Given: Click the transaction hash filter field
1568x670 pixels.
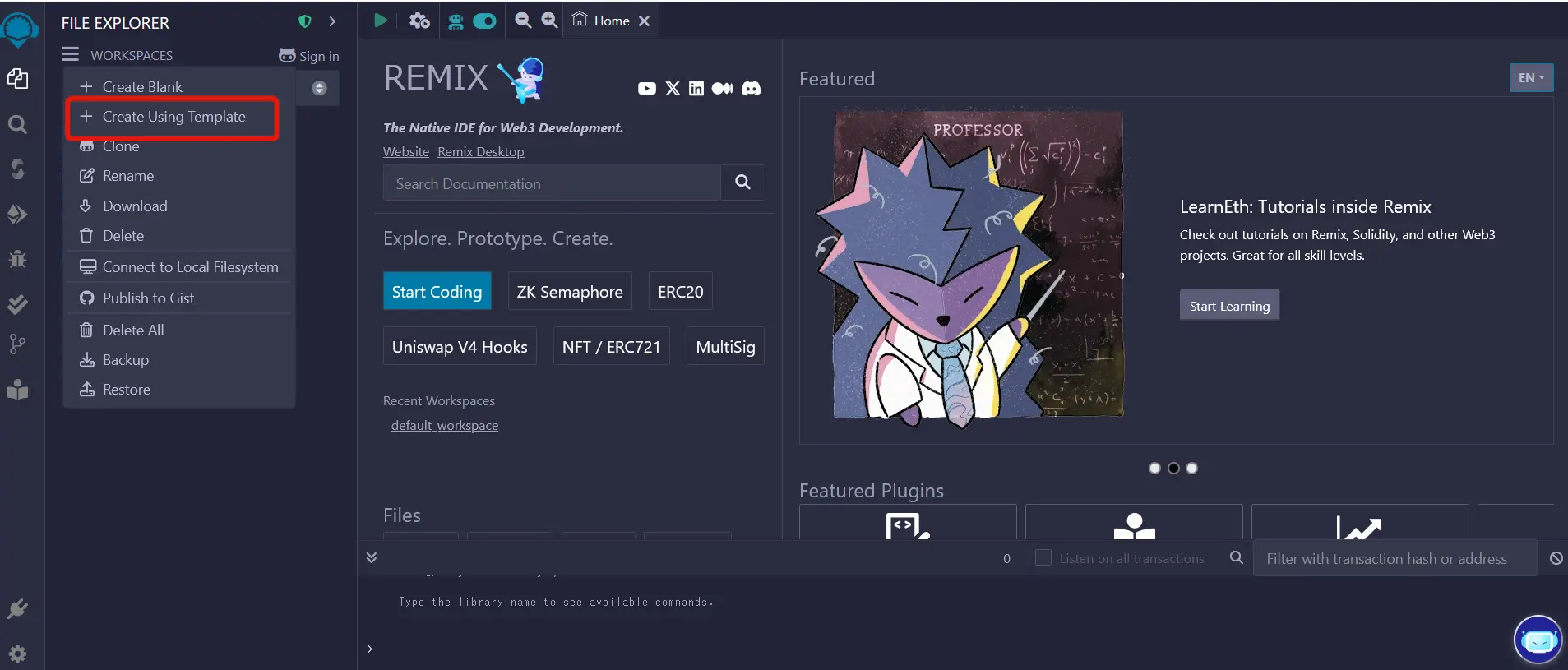Looking at the screenshot, I should coord(1395,558).
